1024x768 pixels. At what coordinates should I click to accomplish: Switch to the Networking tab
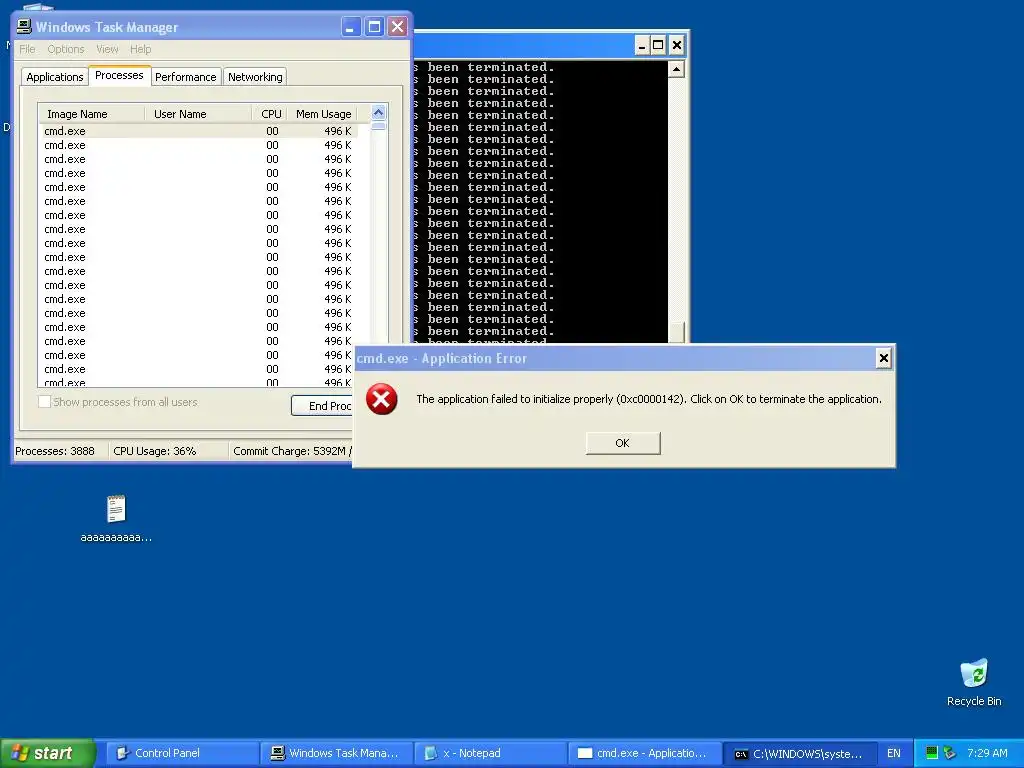(255, 77)
